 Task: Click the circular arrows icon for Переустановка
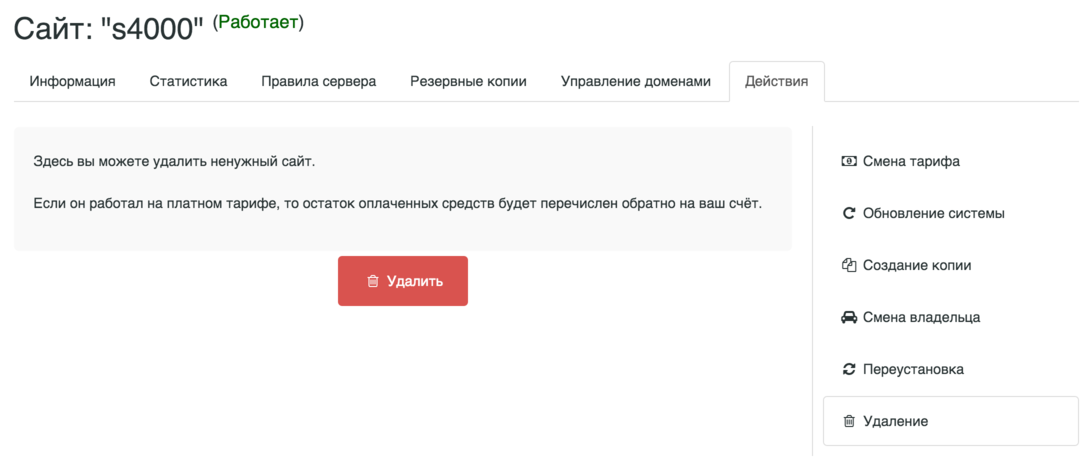click(849, 369)
